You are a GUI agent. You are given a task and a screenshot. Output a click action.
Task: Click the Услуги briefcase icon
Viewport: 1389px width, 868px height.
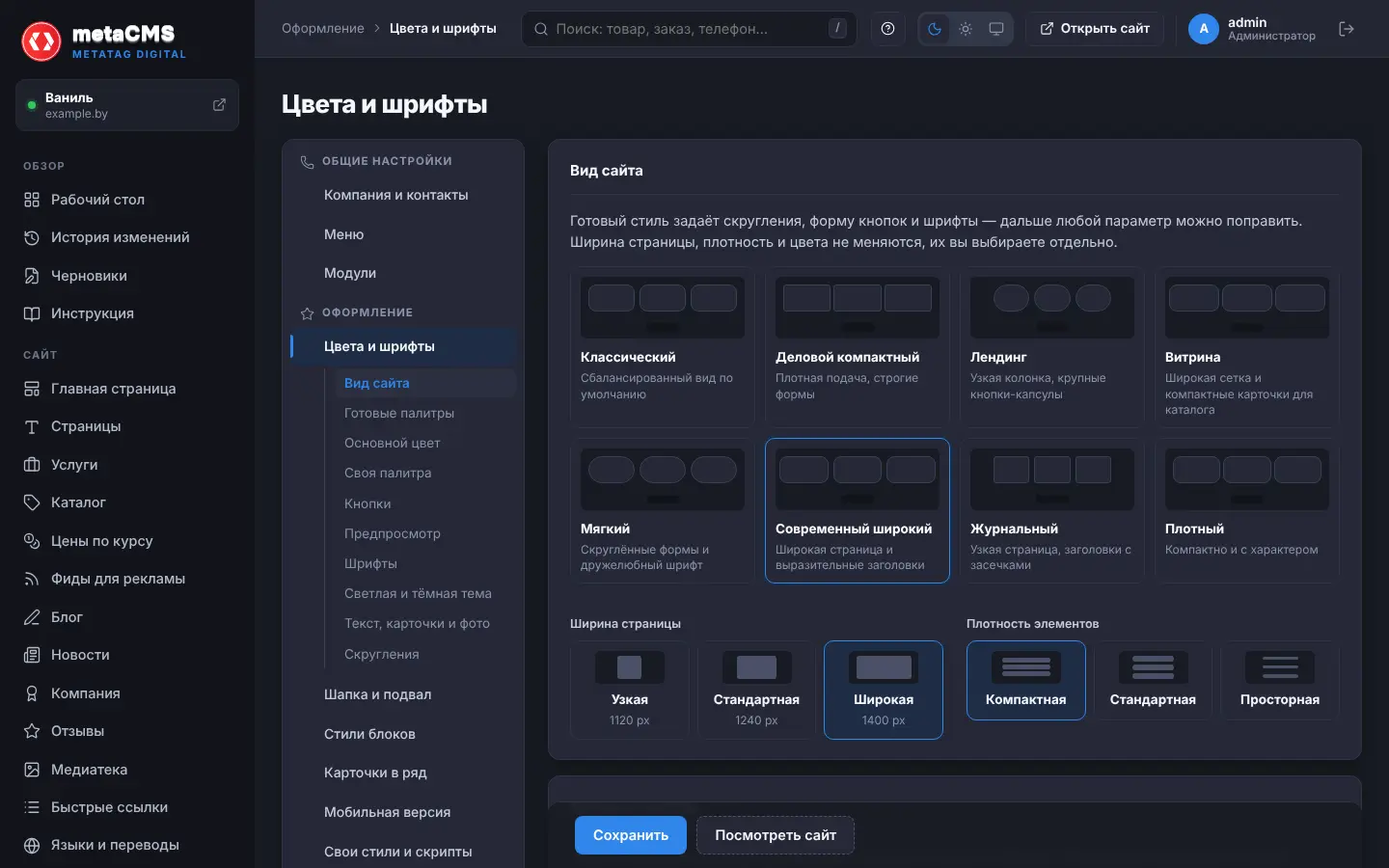point(32,465)
